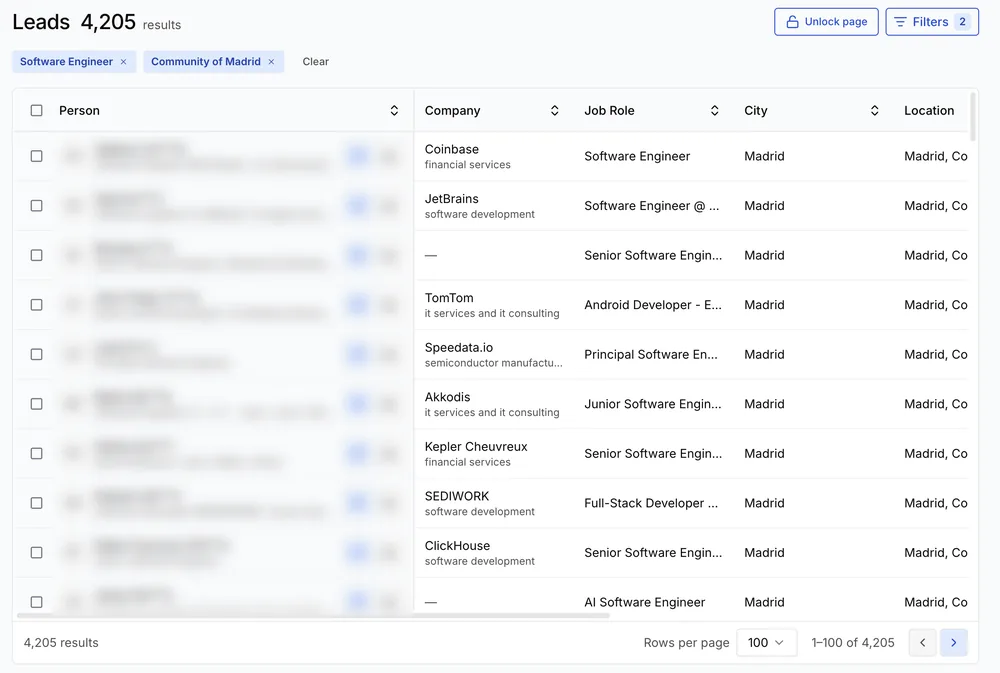Screen dimensions: 1000x673
Task: Select the SEDIWORK row checkbox
Action: [x=36, y=503]
